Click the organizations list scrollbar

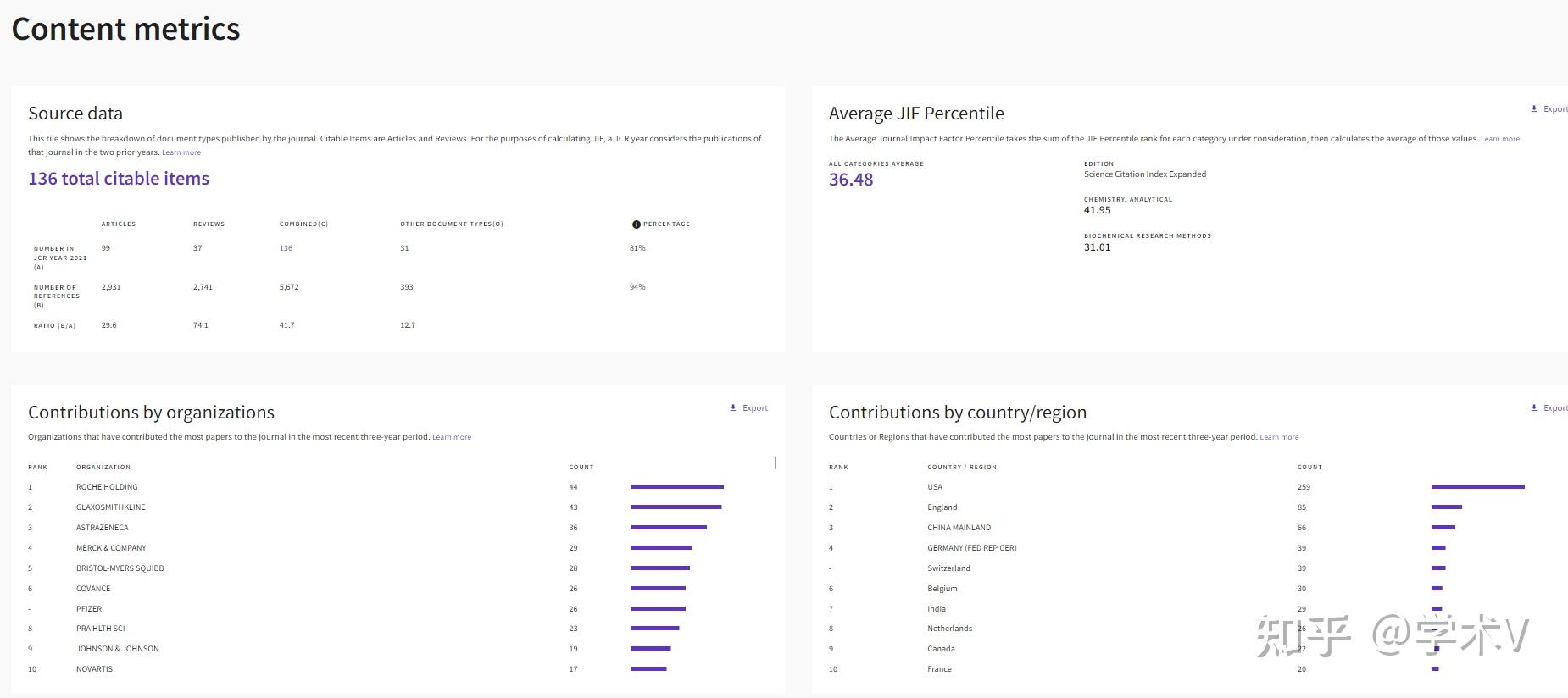tap(776, 463)
